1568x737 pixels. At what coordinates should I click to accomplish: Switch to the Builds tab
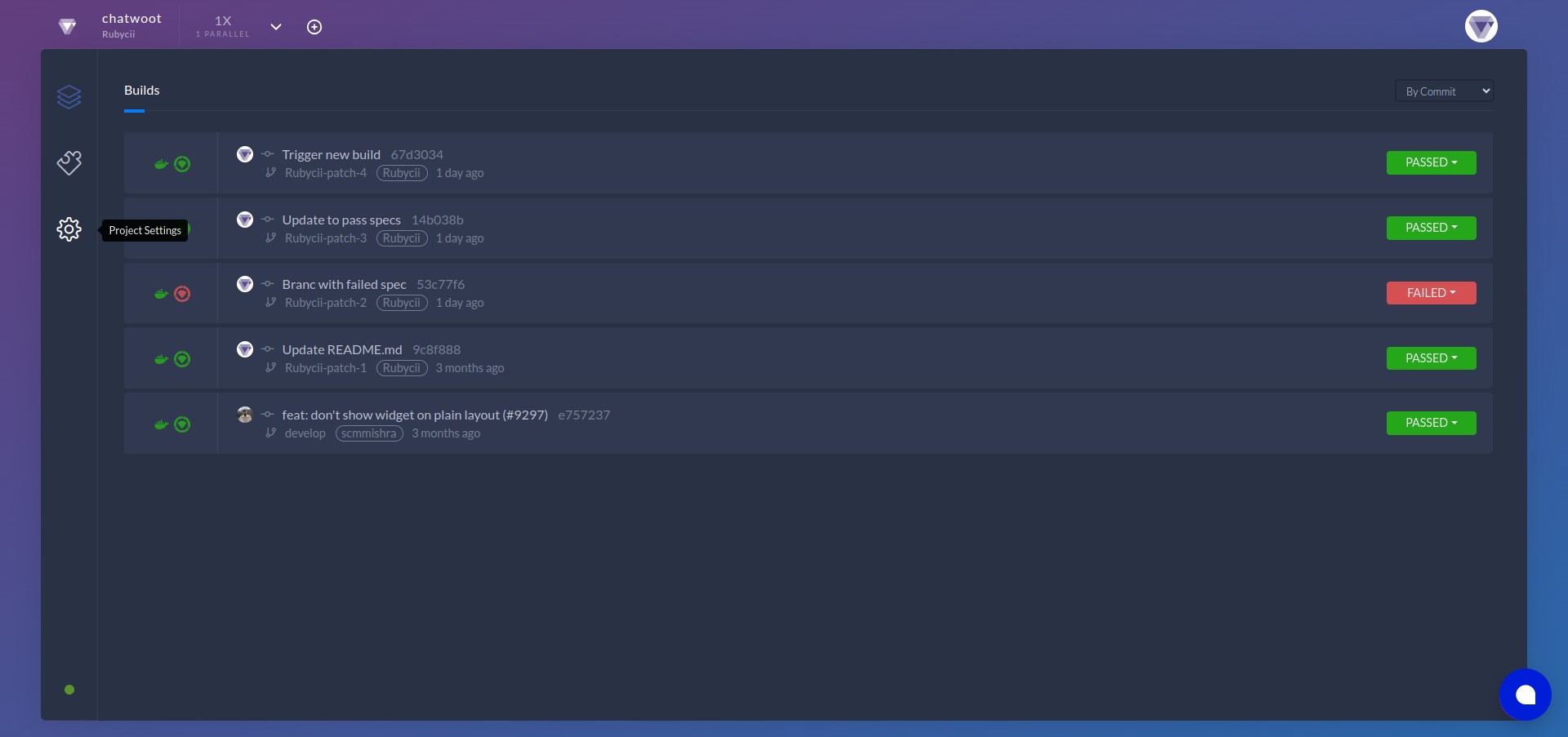[x=142, y=90]
